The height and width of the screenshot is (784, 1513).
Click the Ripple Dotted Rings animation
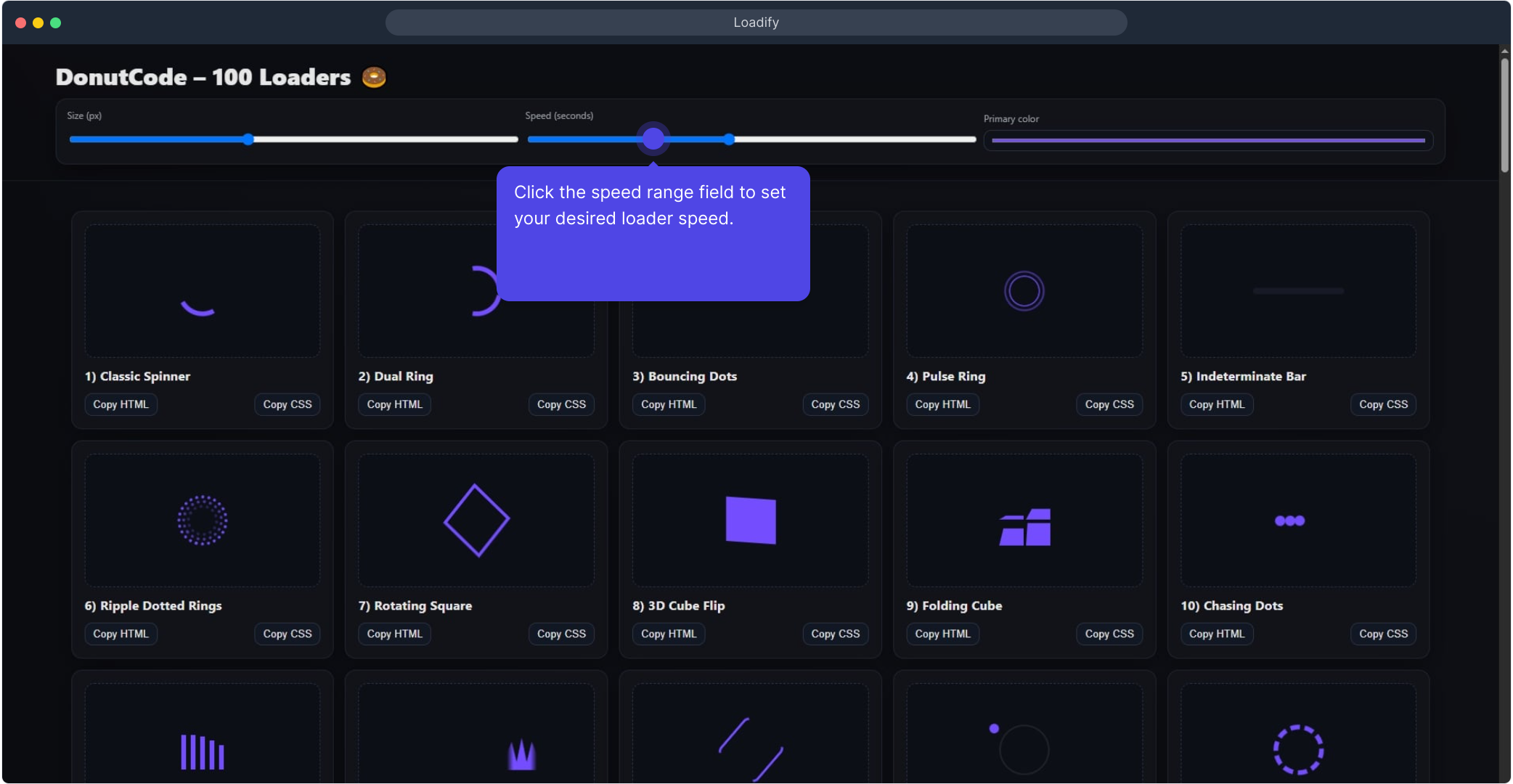(202, 520)
